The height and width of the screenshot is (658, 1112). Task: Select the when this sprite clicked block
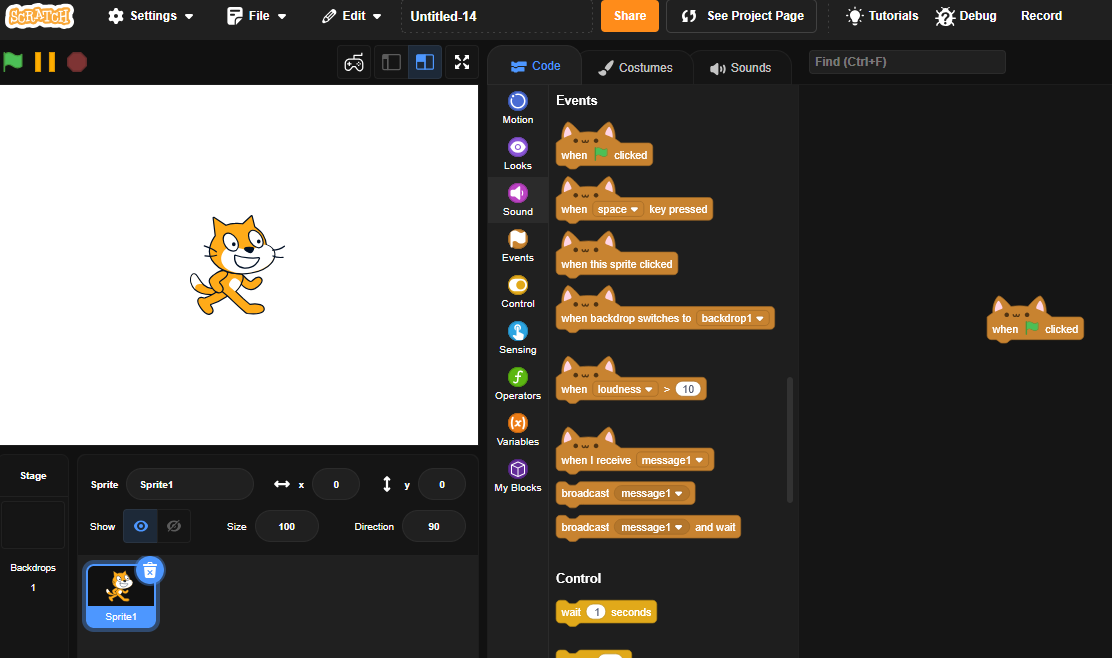(616, 255)
